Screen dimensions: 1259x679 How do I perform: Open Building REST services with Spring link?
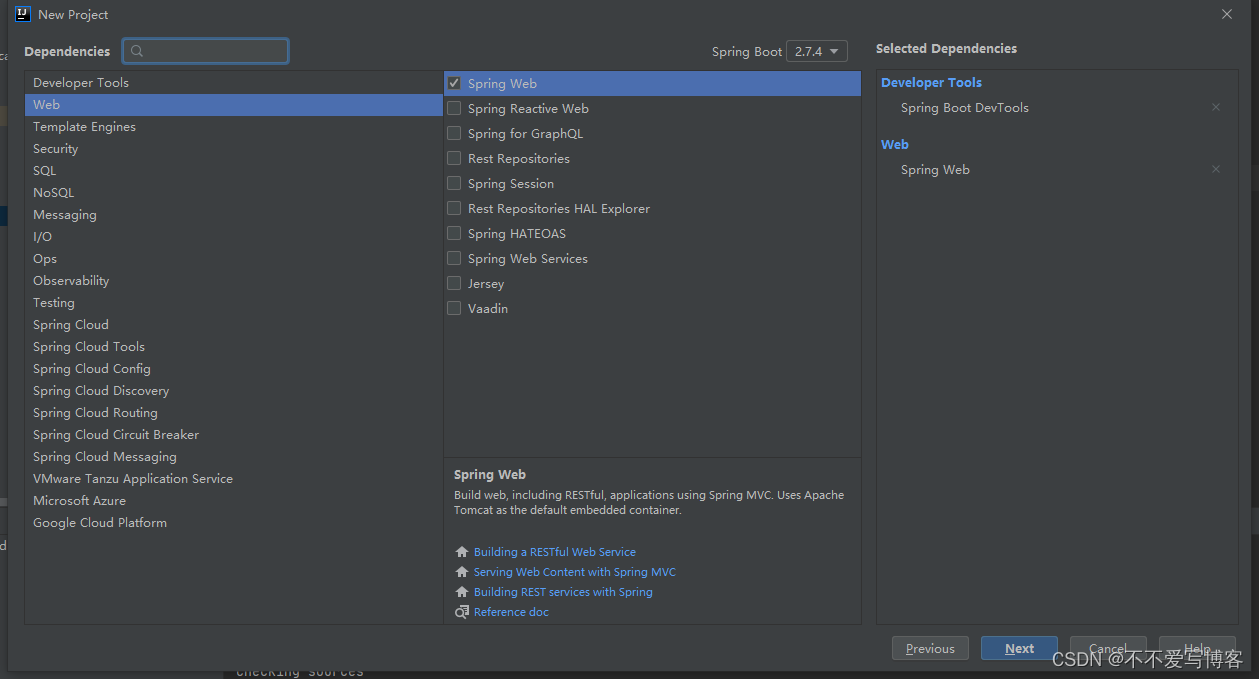(563, 592)
